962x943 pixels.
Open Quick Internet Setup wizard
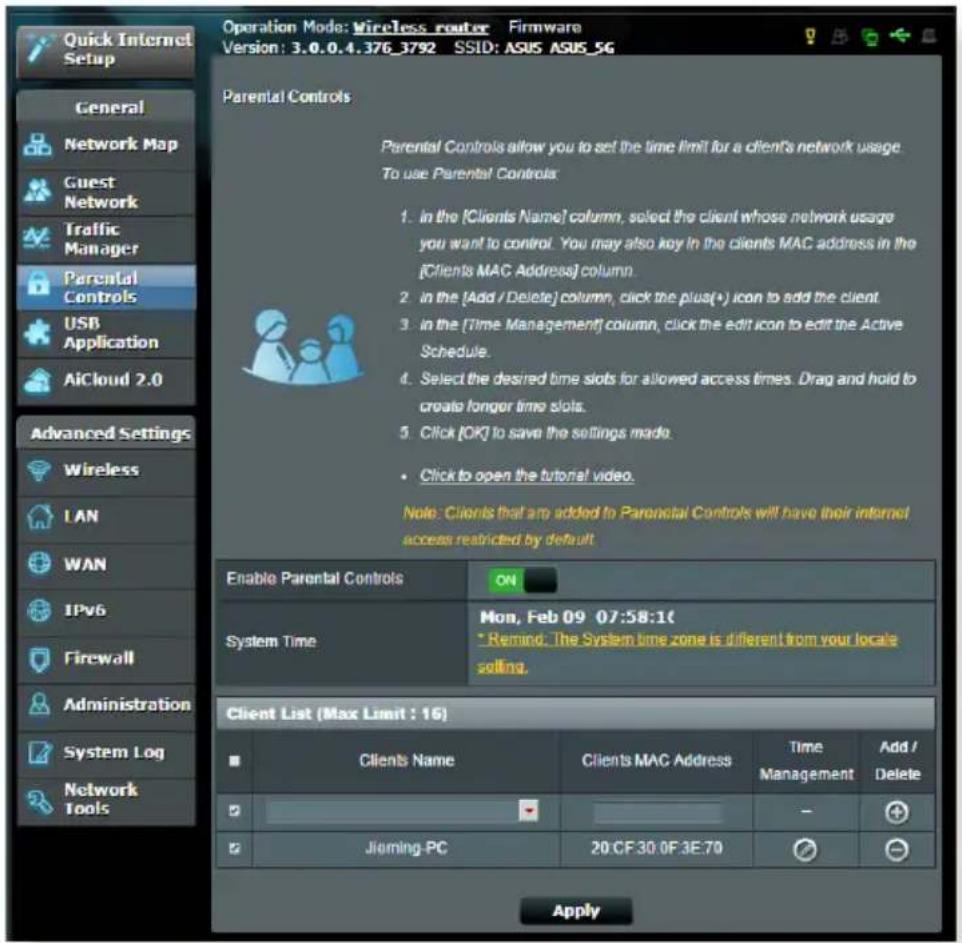click(106, 50)
